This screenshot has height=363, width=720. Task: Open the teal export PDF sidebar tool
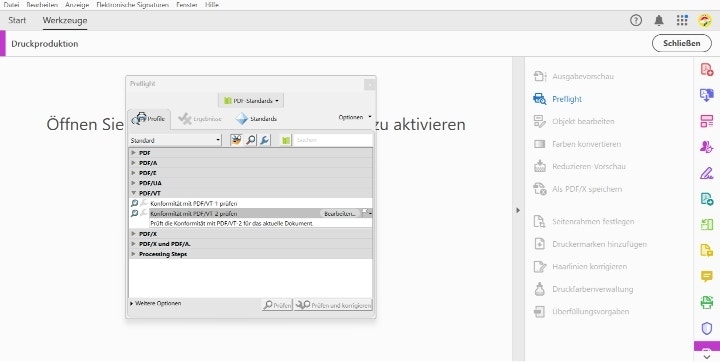(x=706, y=199)
